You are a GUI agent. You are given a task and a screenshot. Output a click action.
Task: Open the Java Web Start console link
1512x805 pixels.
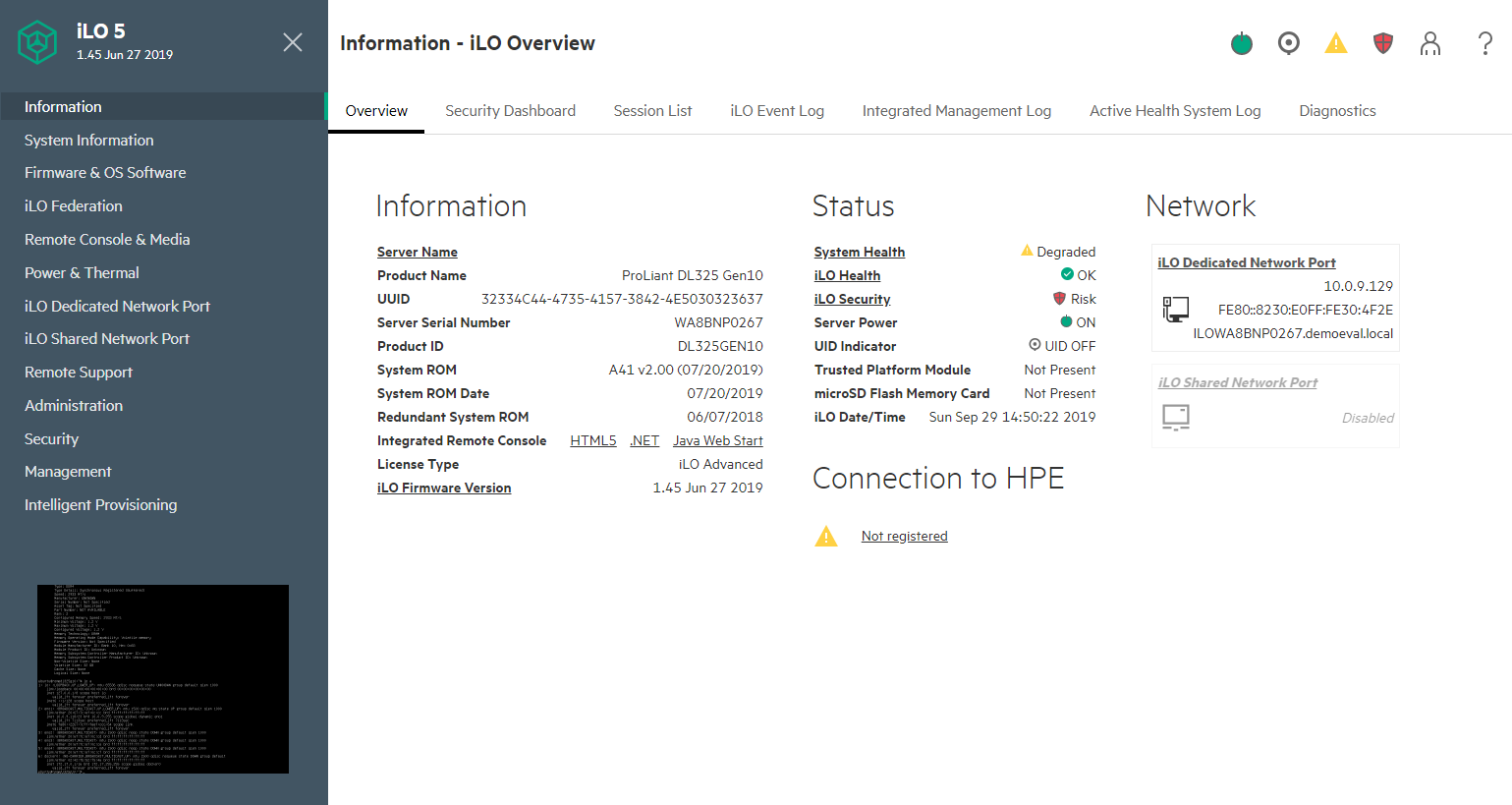[717, 441]
